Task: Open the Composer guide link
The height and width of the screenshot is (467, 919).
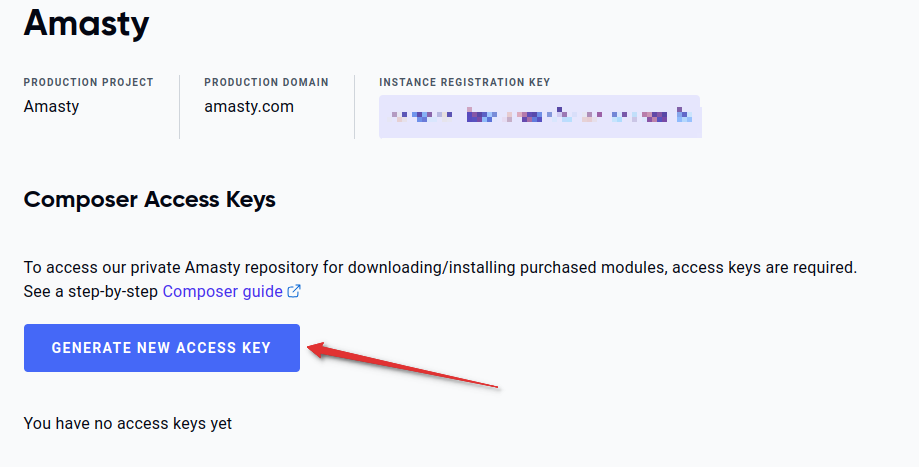Action: (x=223, y=291)
